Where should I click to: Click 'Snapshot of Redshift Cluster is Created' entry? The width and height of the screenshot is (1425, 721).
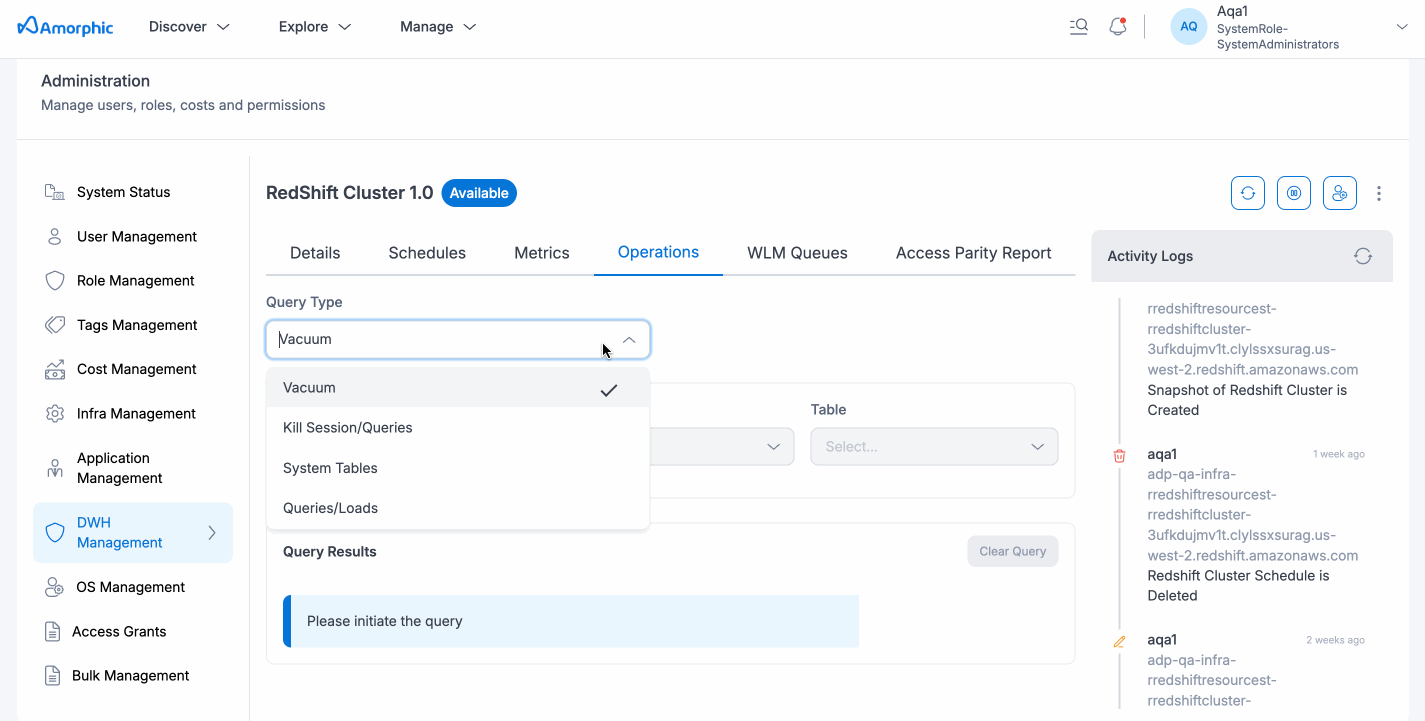click(x=1247, y=400)
